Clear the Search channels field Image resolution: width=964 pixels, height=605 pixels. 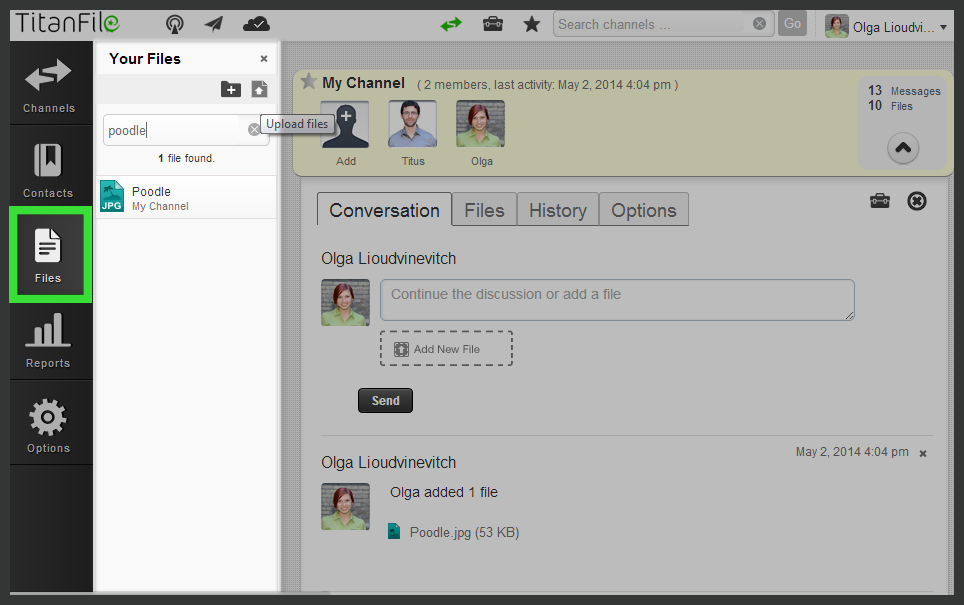click(759, 23)
